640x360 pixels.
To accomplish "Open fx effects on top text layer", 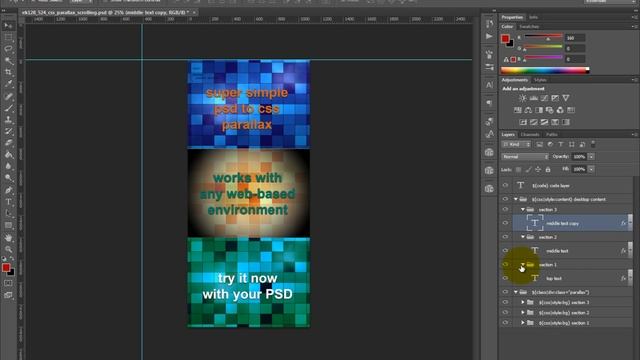I will coord(623,278).
